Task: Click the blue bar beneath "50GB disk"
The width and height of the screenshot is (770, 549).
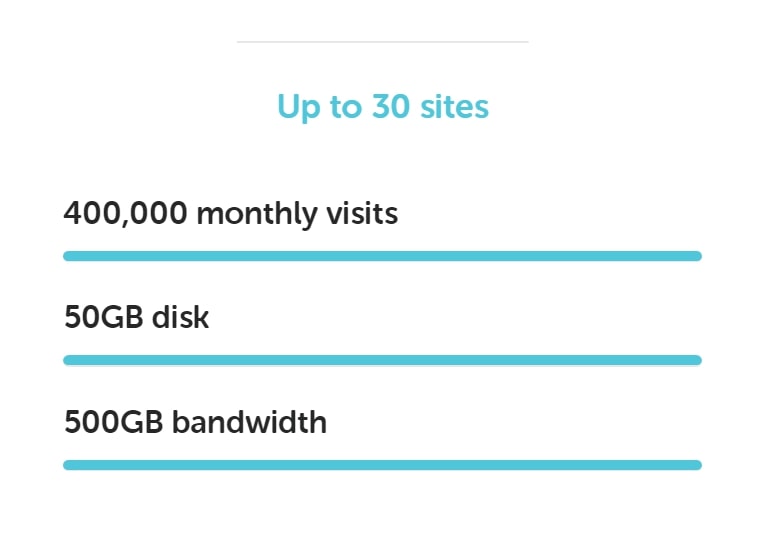Action: click(x=383, y=360)
